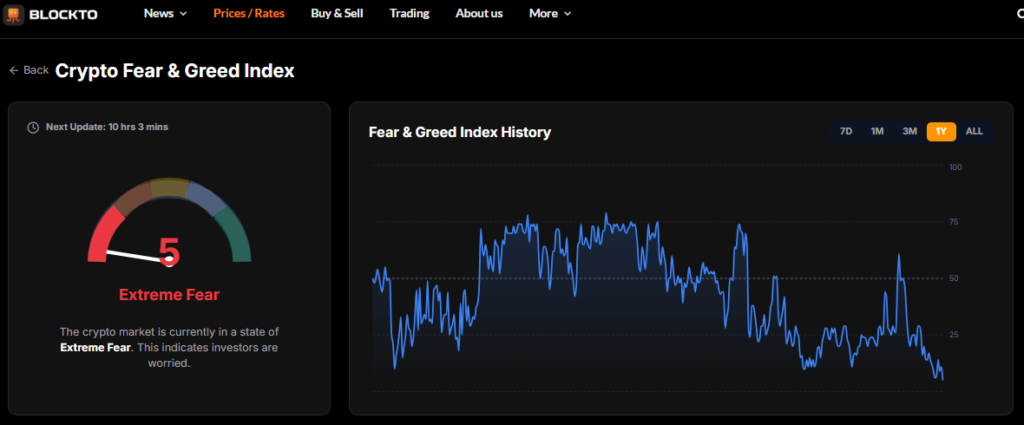The image size is (1024, 425).
Task: Go to the Buy & Sell page
Action: (x=335, y=14)
